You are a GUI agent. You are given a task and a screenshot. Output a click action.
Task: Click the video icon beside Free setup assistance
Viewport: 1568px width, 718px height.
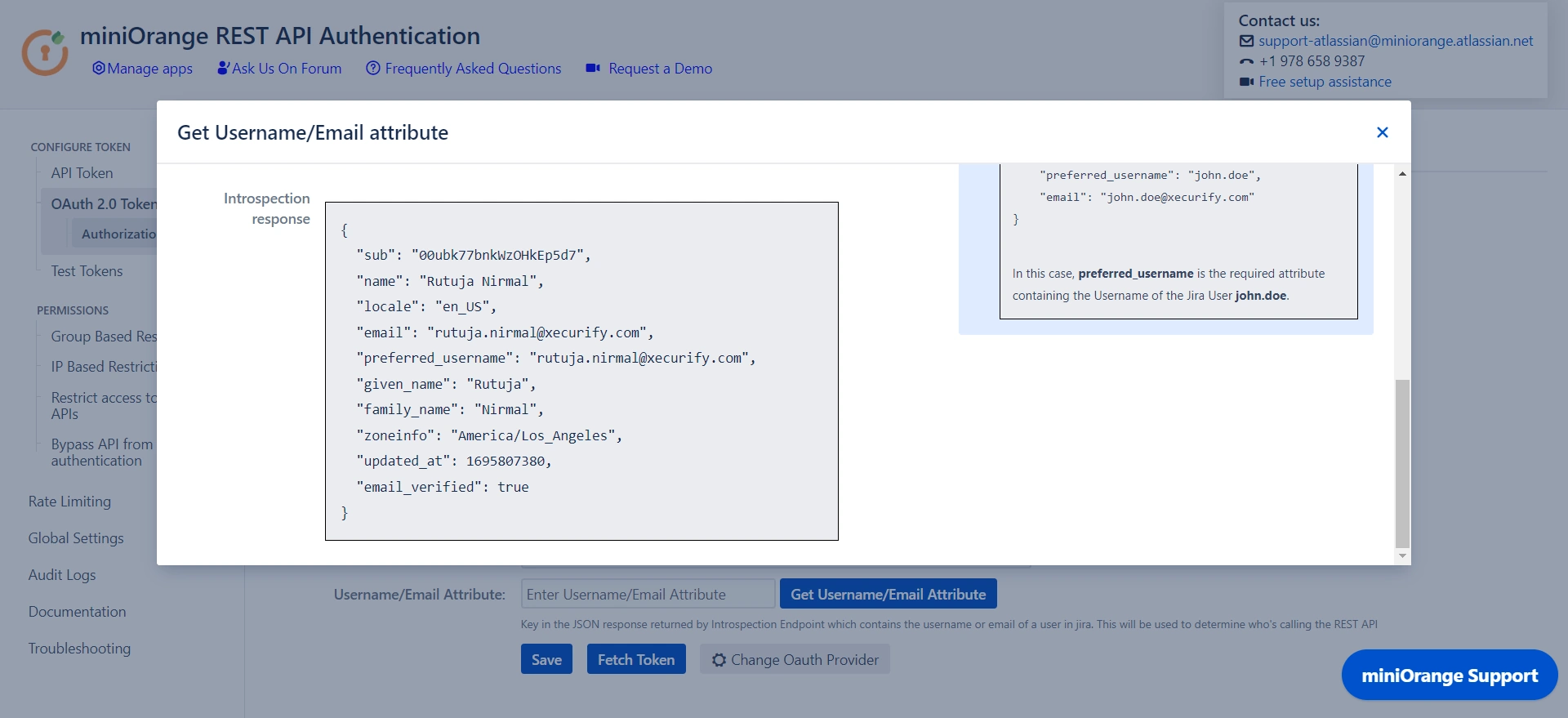(1246, 82)
